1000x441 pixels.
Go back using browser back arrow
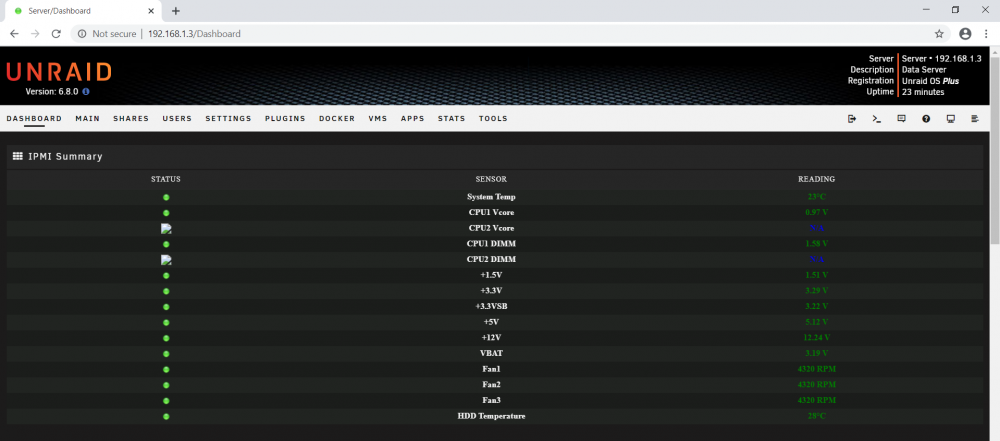[x=14, y=34]
